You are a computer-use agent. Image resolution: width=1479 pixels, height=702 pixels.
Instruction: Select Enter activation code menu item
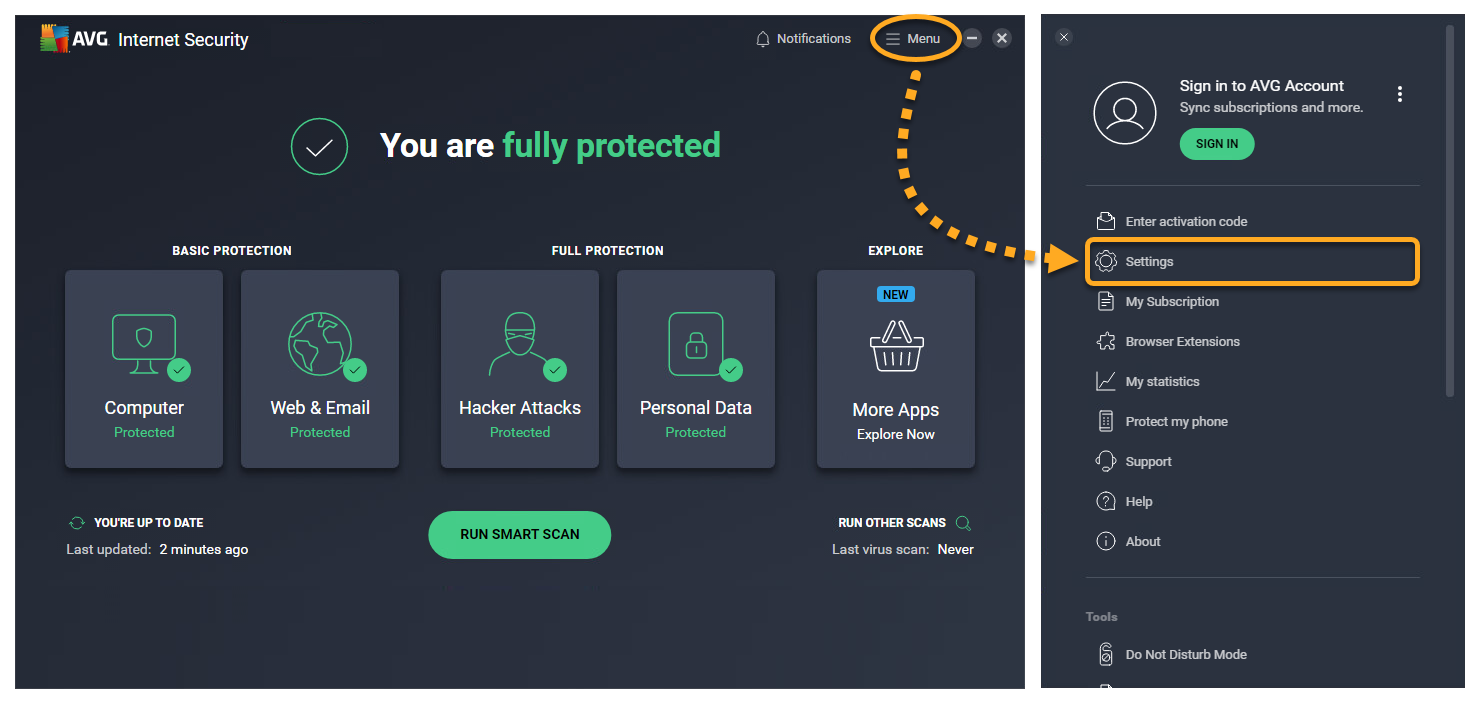click(1186, 222)
